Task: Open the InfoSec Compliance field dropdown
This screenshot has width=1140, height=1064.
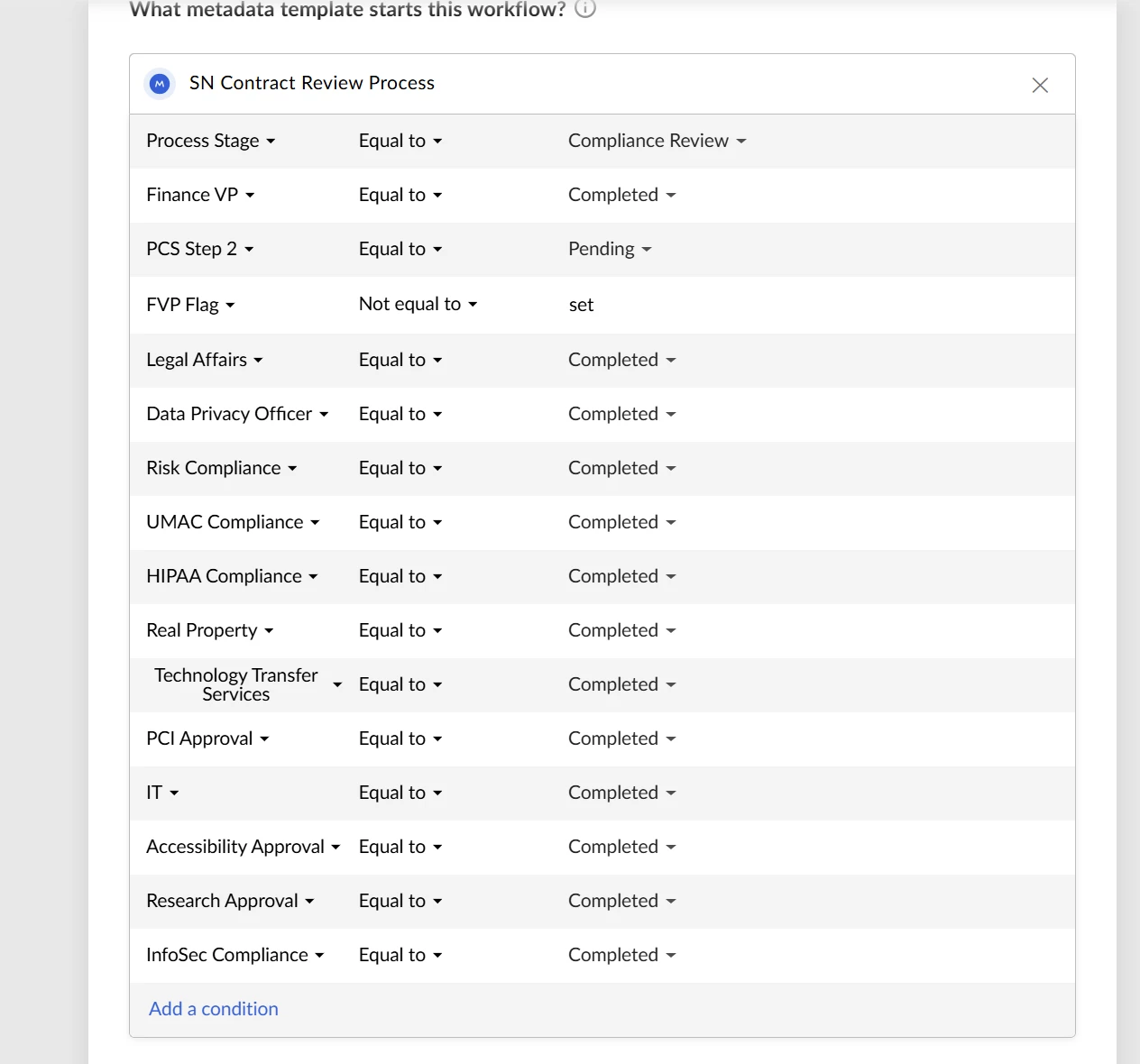Action: (x=235, y=955)
